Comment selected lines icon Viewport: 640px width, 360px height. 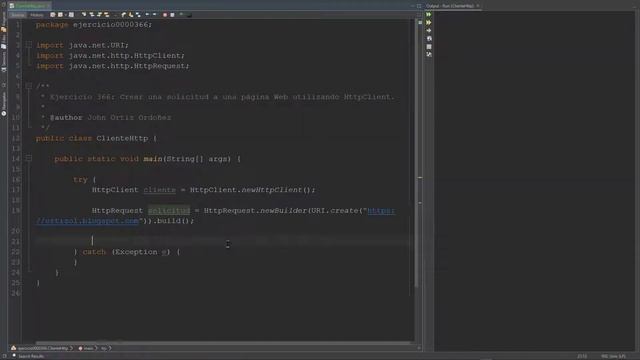coord(181,15)
